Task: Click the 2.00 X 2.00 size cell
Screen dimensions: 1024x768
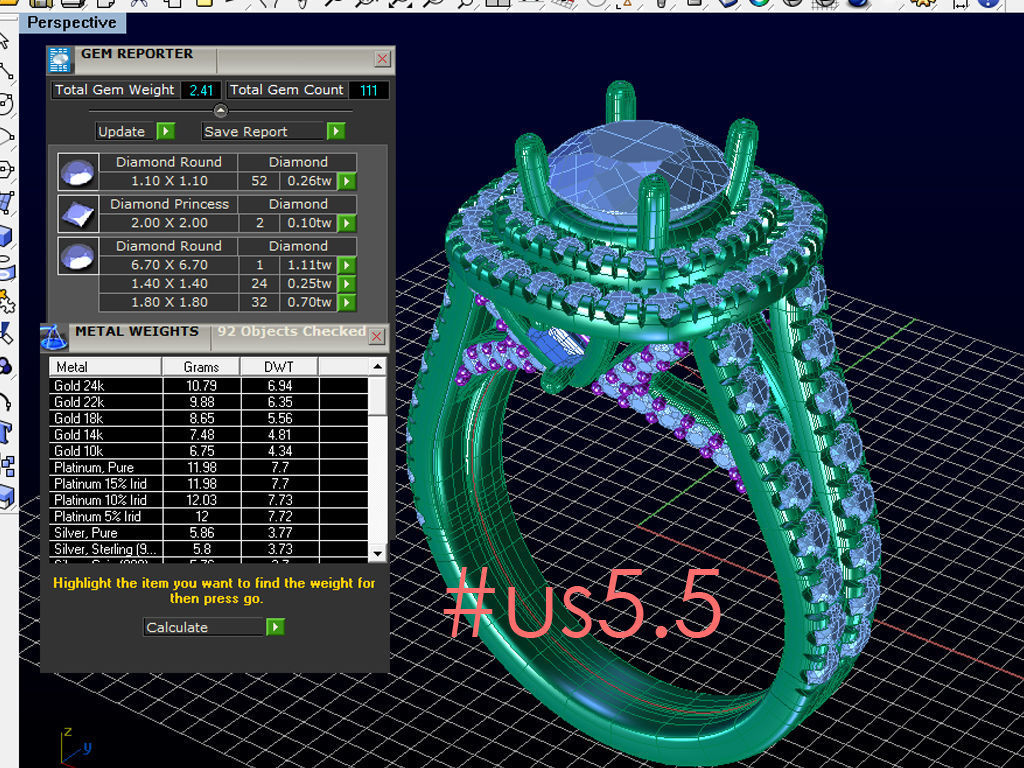Action: (169, 223)
